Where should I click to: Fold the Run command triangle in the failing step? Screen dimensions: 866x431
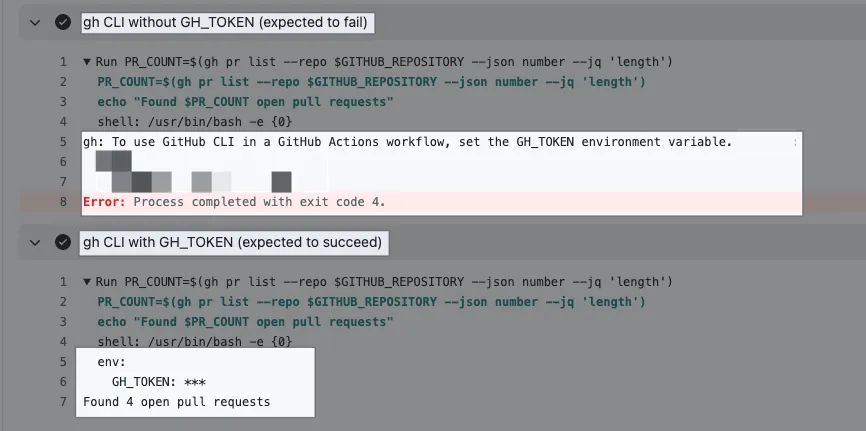[x=87, y=62]
